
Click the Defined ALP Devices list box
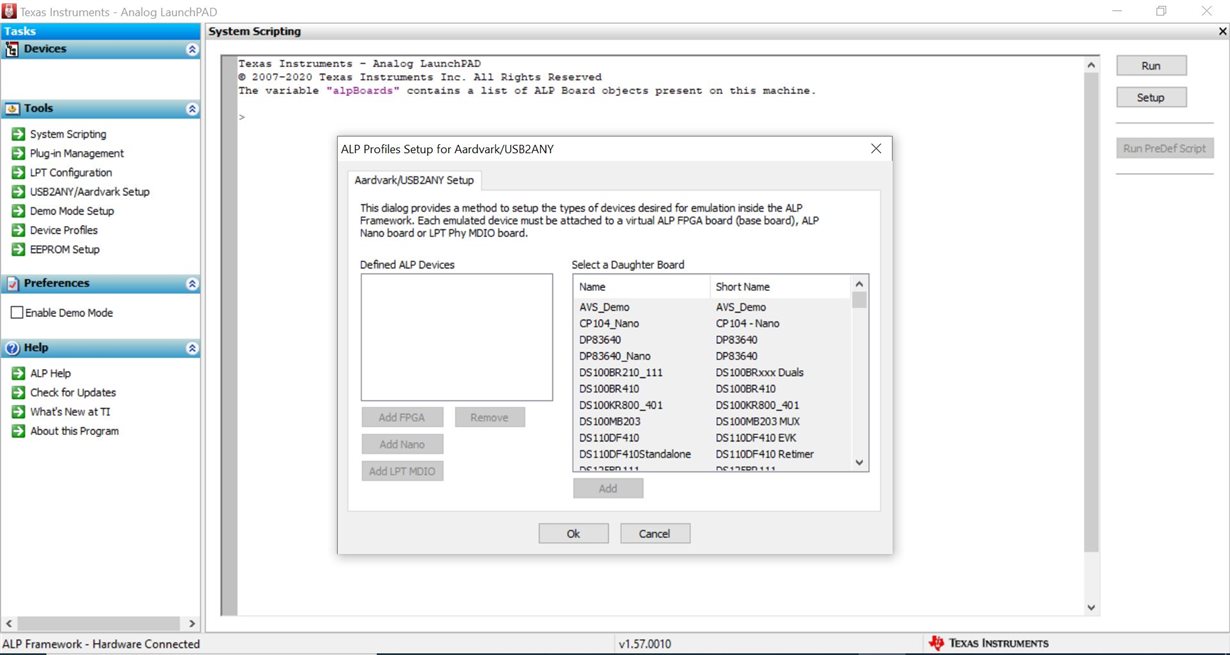[x=457, y=337]
